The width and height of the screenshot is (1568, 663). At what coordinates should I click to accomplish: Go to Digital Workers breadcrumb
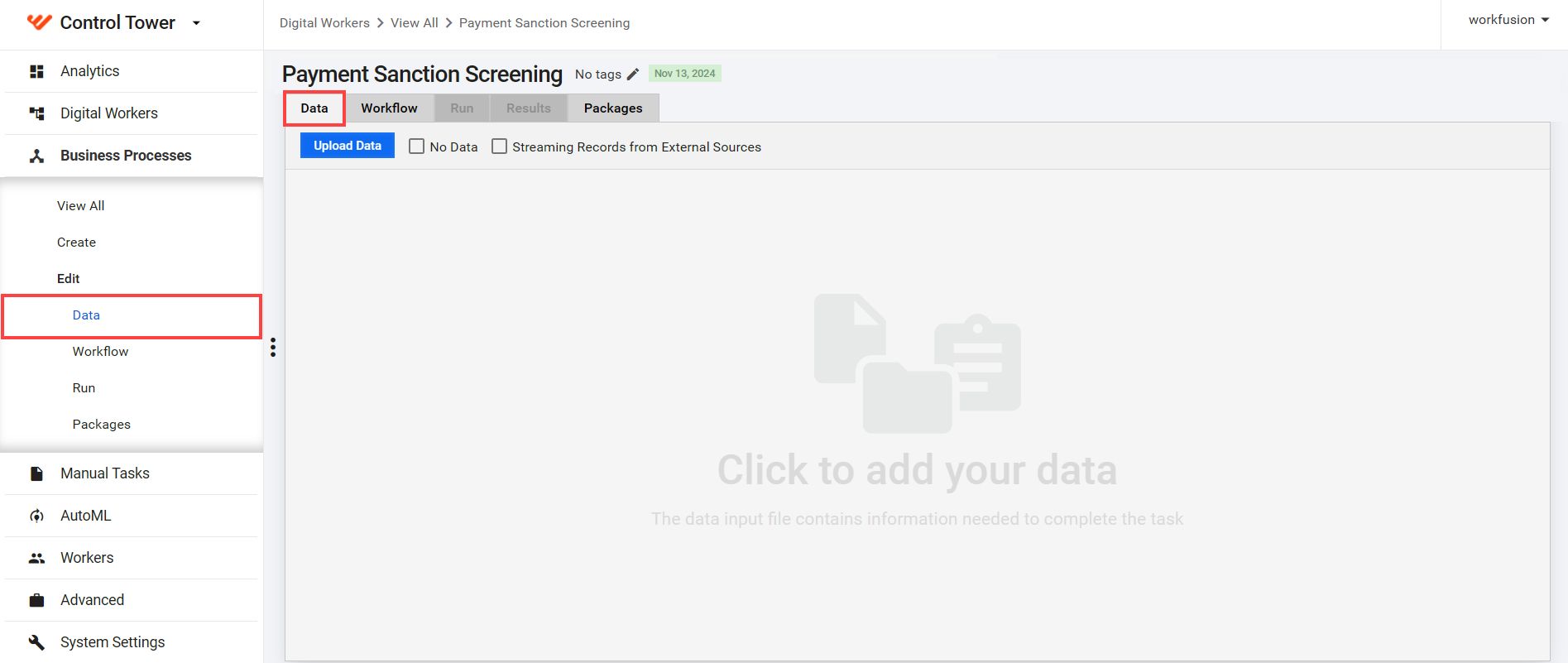point(324,23)
